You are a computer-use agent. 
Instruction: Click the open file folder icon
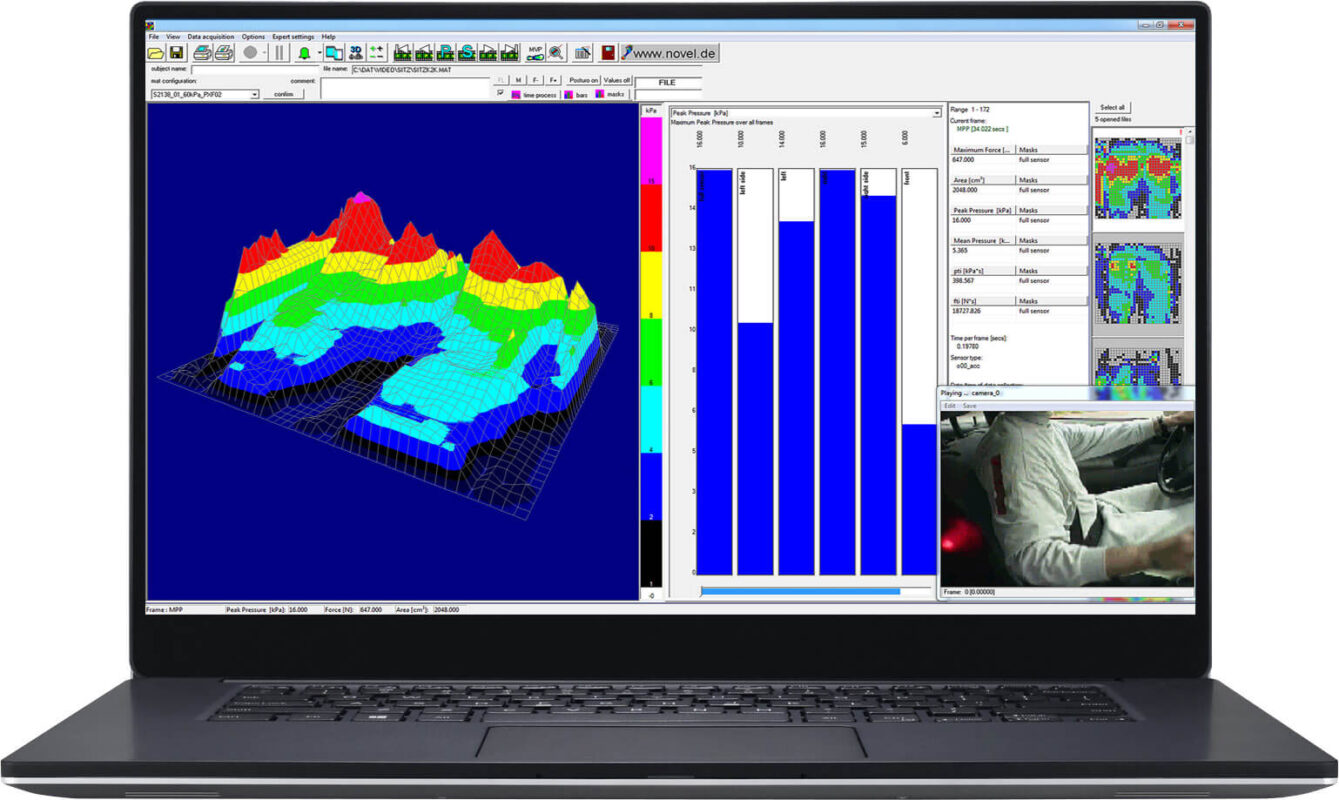156,52
